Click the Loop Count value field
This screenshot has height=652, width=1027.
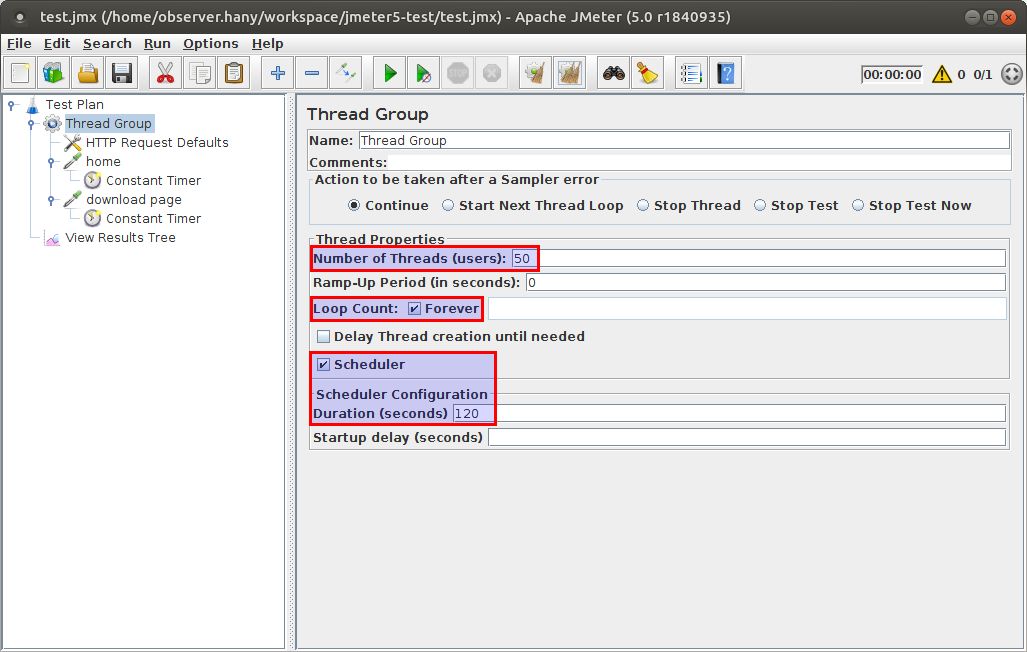747,309
